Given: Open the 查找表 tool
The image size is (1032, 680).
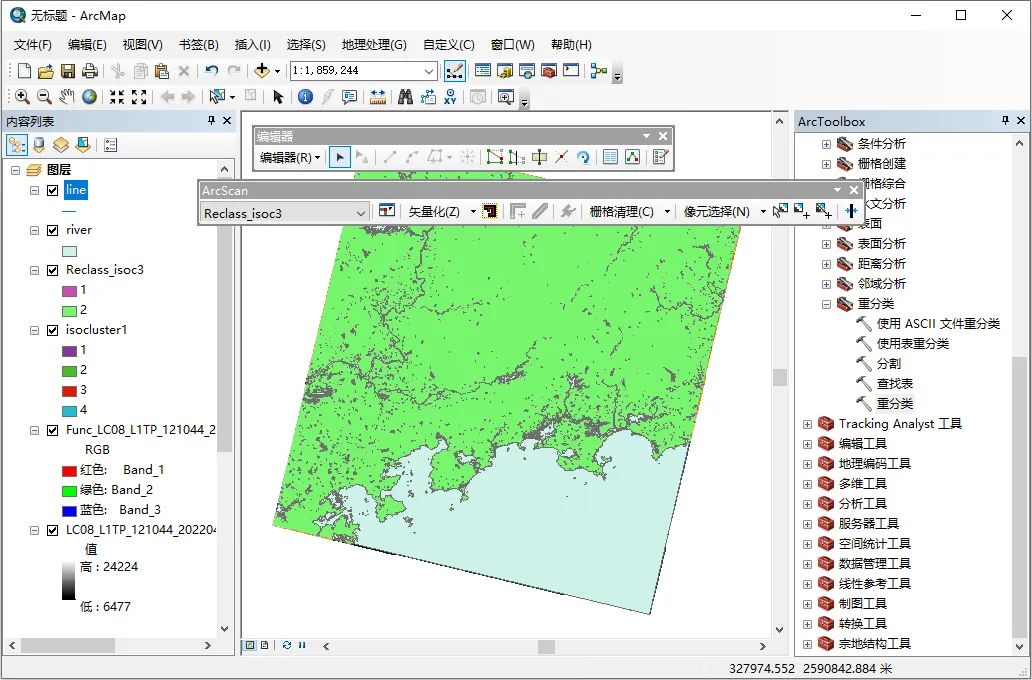Looking at the screenshot, I should pyautogui.click(x=894, y=384).
